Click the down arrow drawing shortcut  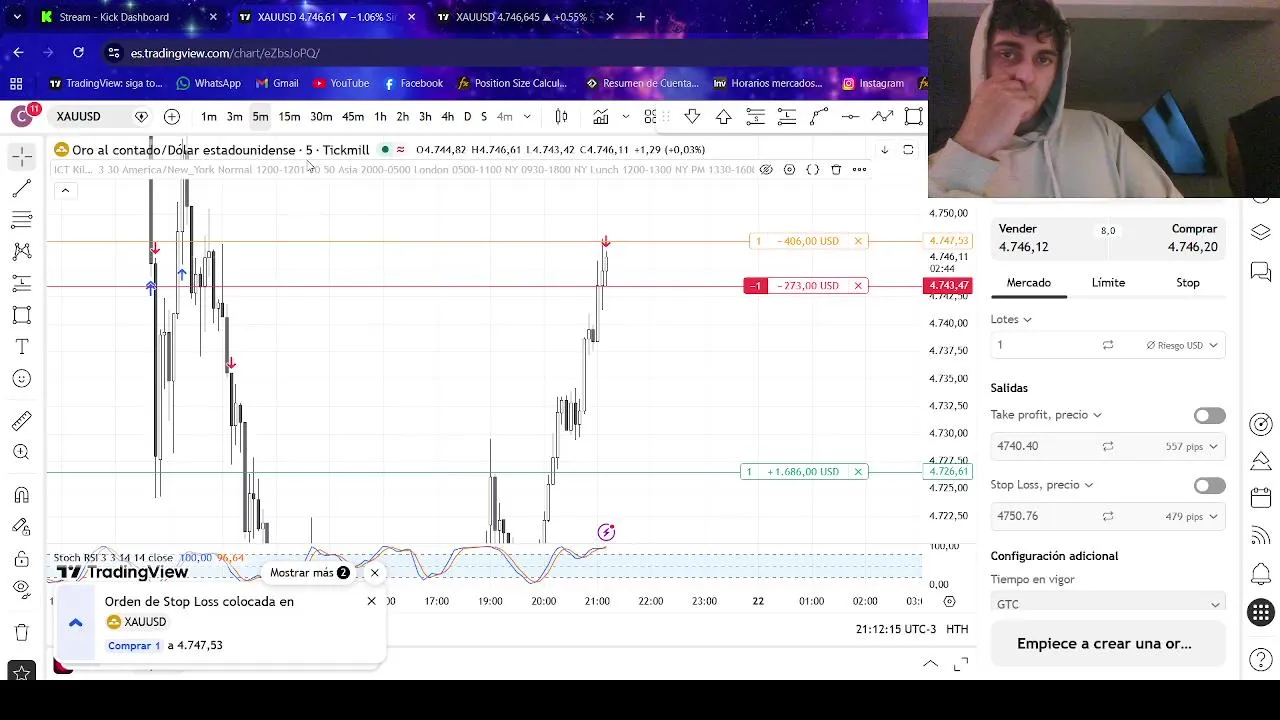pos(692,117)
